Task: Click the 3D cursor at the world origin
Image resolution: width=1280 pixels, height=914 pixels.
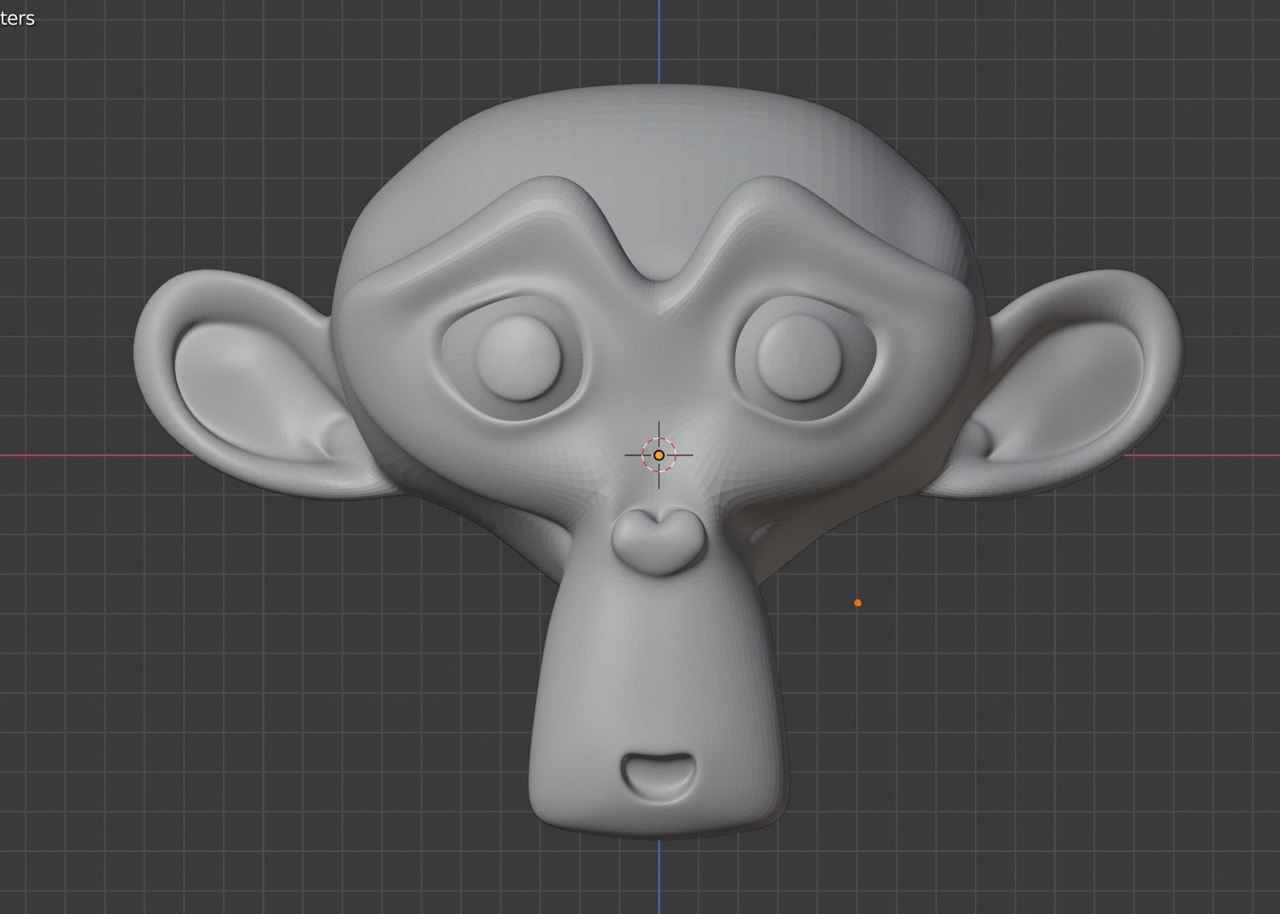Action: (659, 455)
